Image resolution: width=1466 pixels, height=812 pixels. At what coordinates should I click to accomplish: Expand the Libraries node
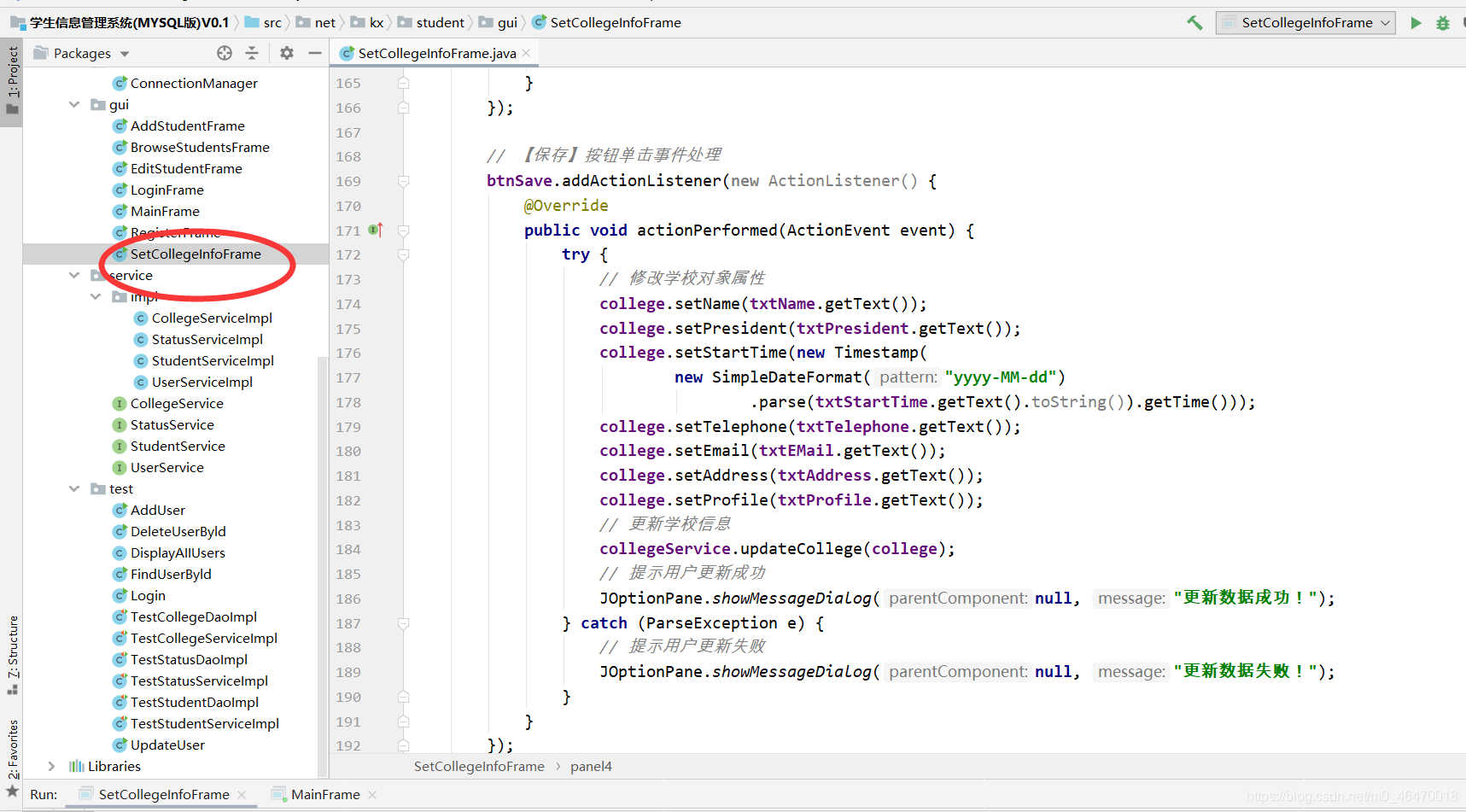[x=52, y=766]
